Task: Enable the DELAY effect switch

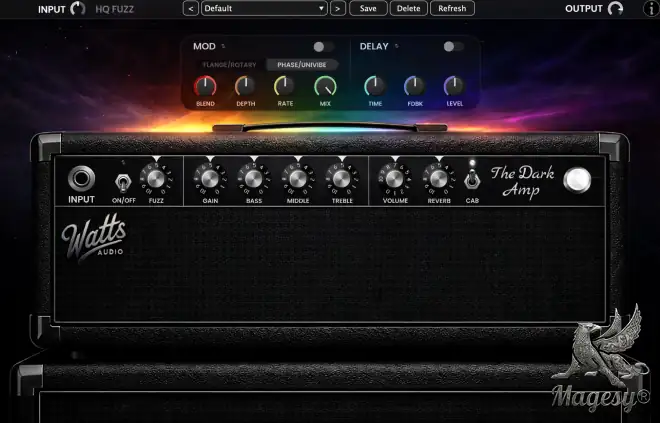Action: (453, 47)
